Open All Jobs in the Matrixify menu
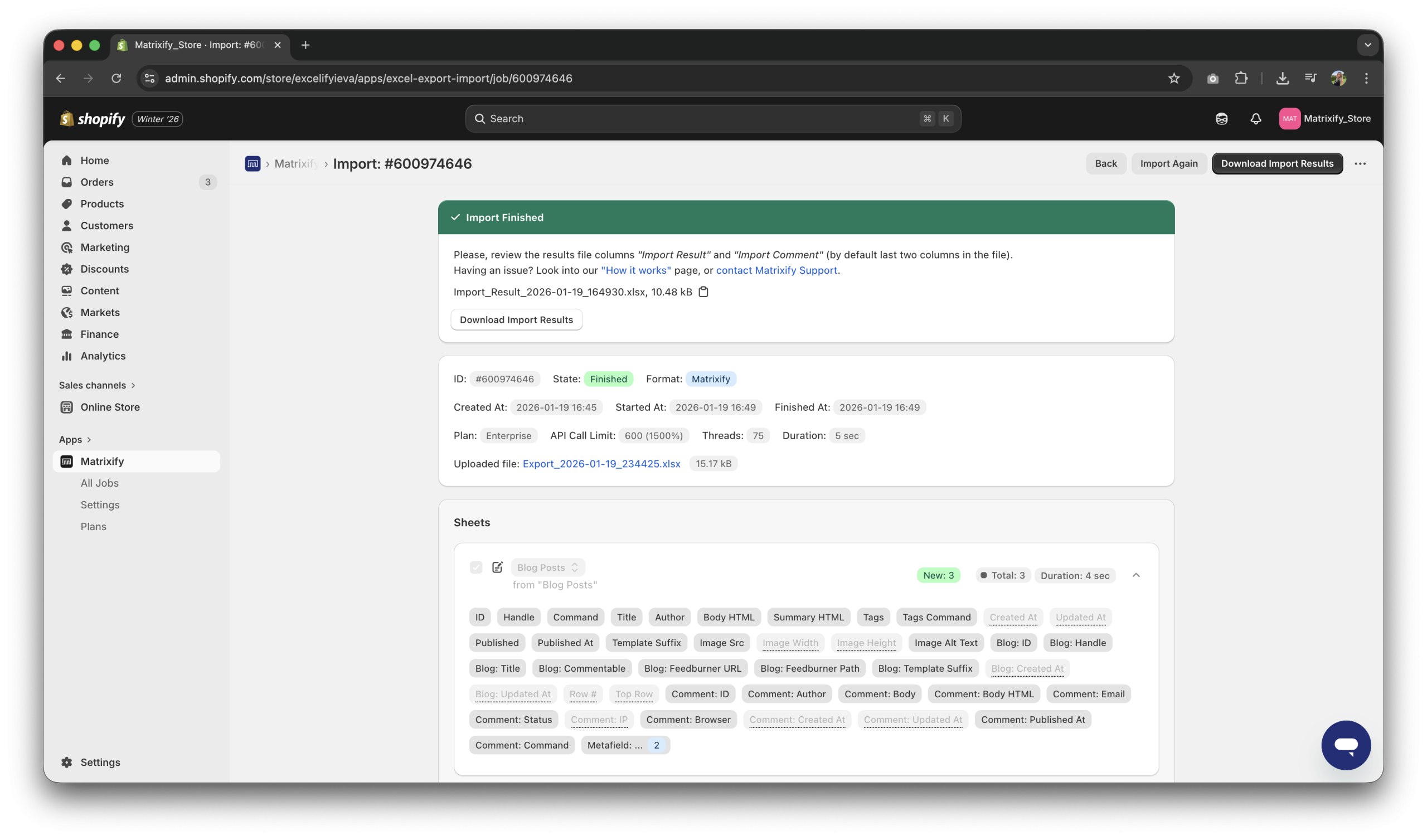The width and height of the screenshot is (1427, 840). point(100,483)
